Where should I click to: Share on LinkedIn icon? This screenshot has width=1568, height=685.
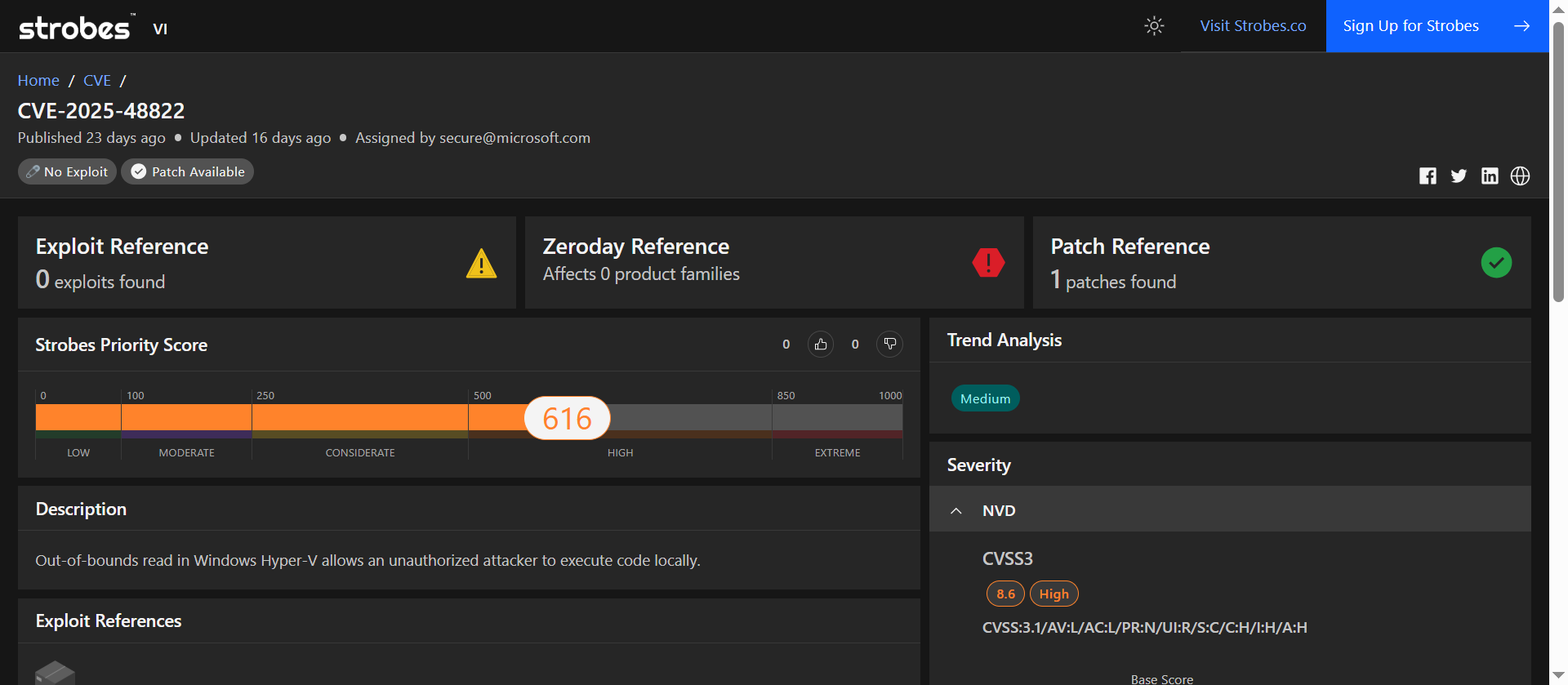click(1490, 176)
